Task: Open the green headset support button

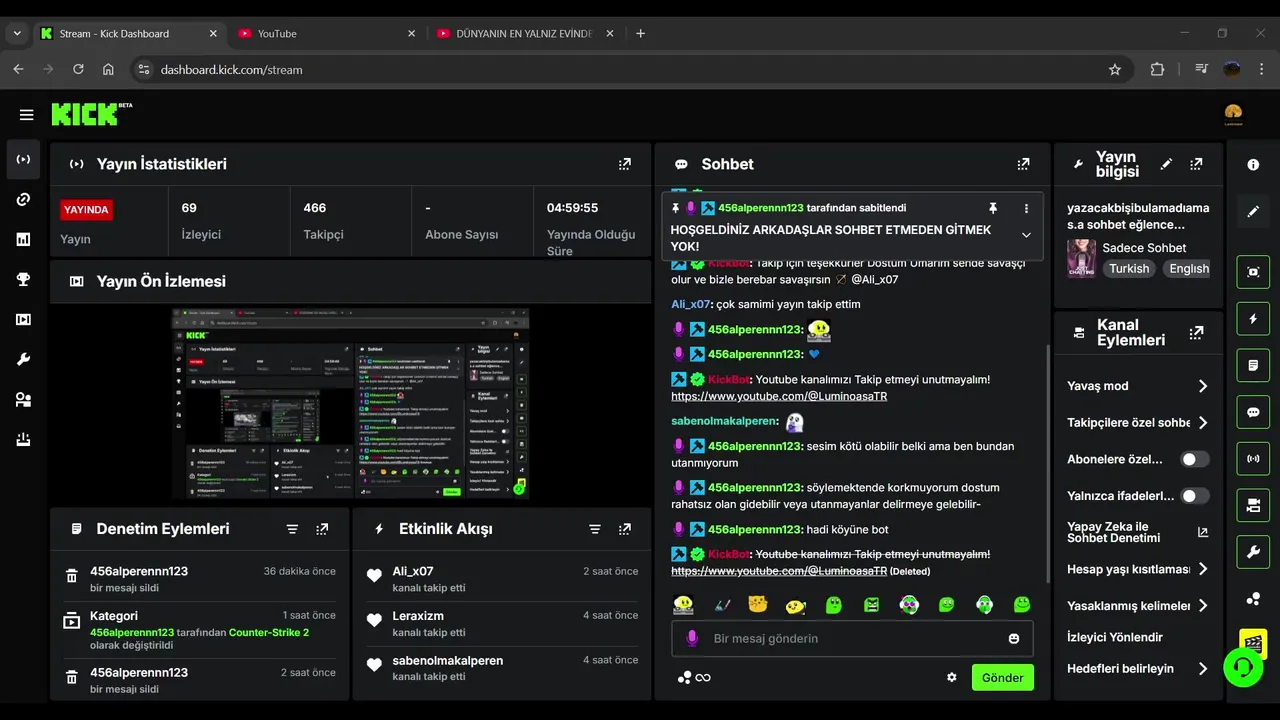Action: 1243,667
